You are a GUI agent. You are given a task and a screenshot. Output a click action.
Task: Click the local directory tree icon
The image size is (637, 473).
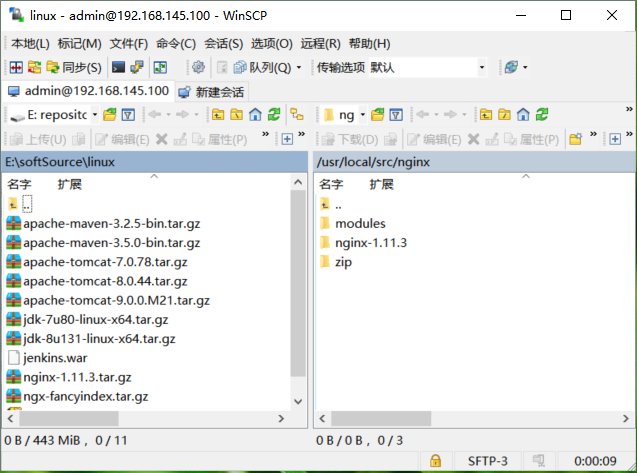pyautogui.click(x=297, y=115)
